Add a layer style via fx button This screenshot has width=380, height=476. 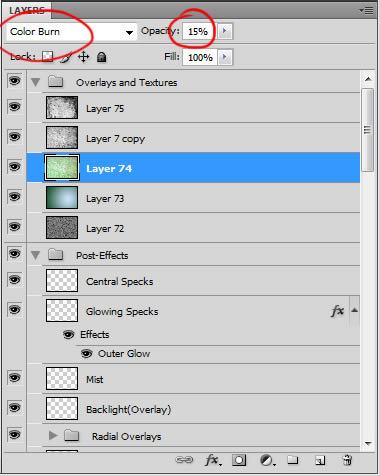(213, 460)
